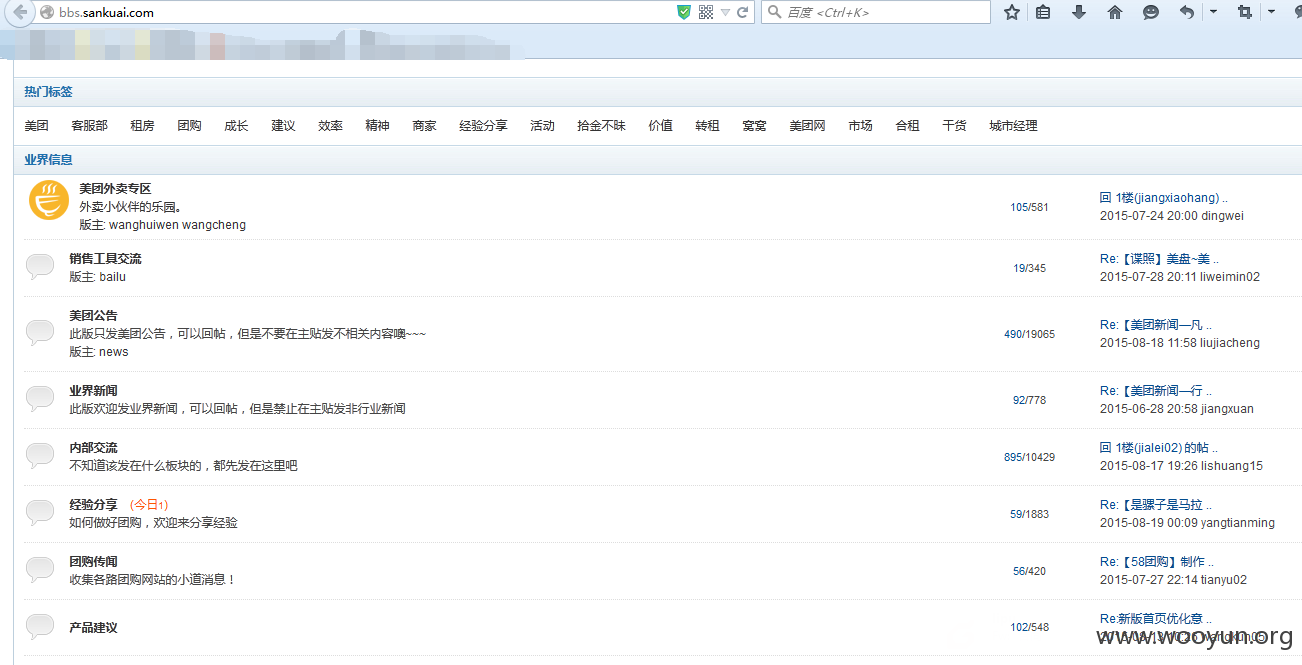This screenshot has height=665, width=1302.
Task: Click speech bubble icon beside 团购传闻
Action: click(x=40, y=570)
